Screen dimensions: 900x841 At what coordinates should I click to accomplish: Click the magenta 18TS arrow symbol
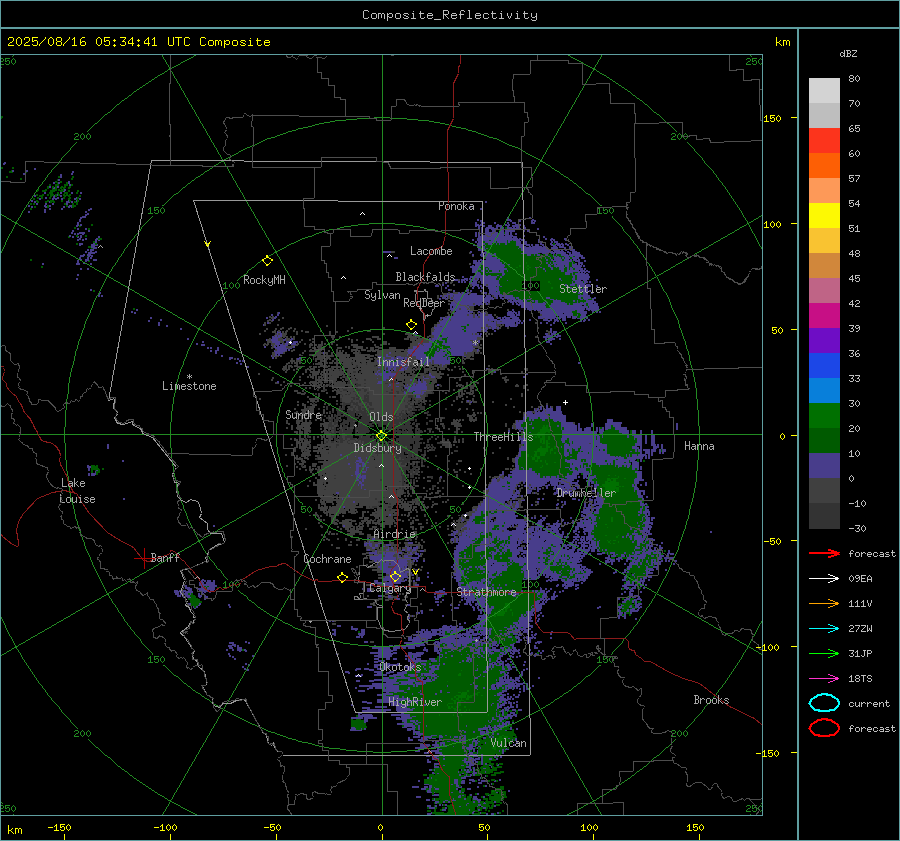pos(824,679)
